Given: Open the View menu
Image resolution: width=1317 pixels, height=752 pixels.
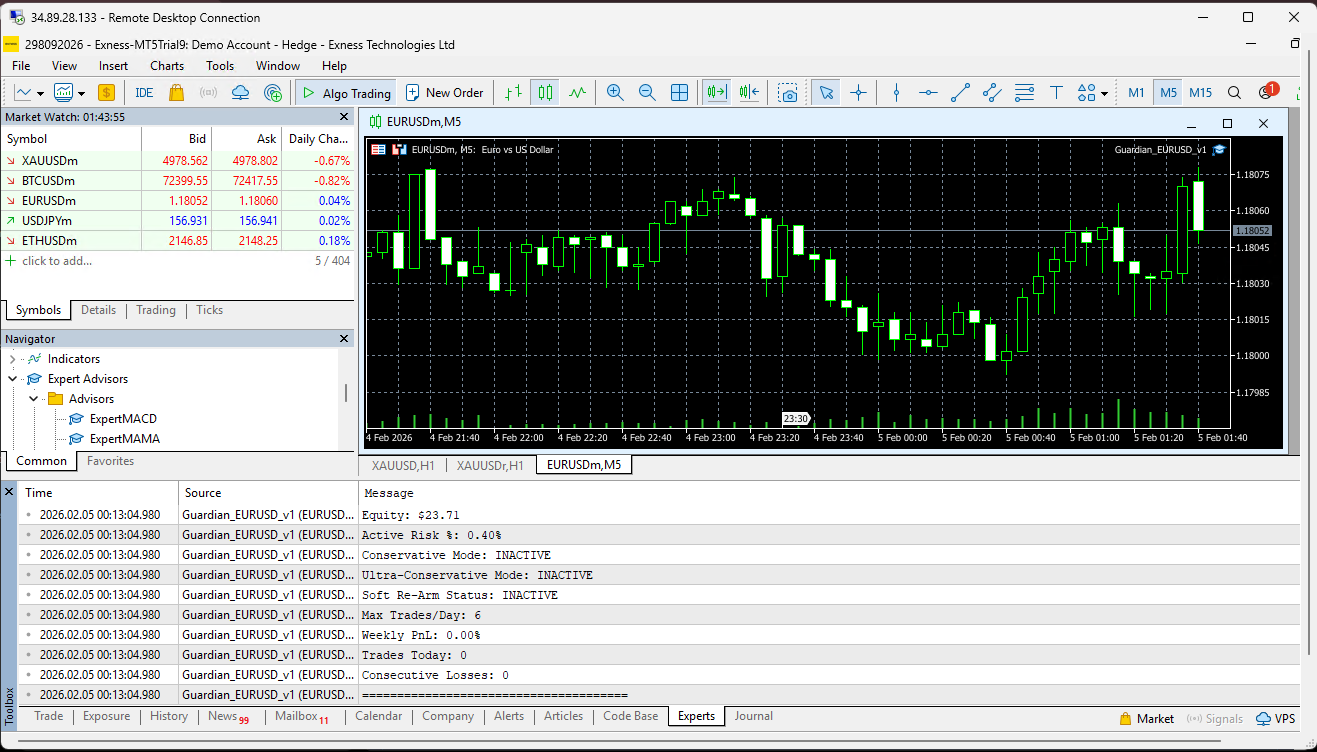Looking at the screenshot, I should [64, 66].
